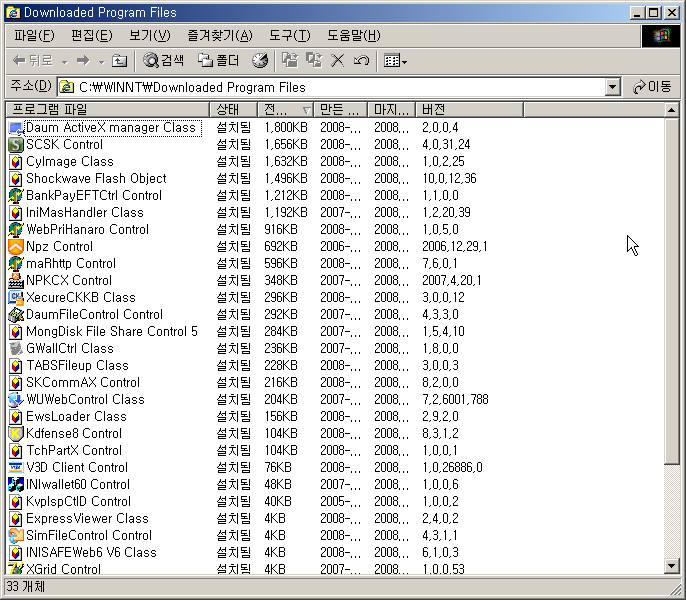Open the 도구(T) menu
Viewport: 686px width, 600px height.
[x=290, y=35]
